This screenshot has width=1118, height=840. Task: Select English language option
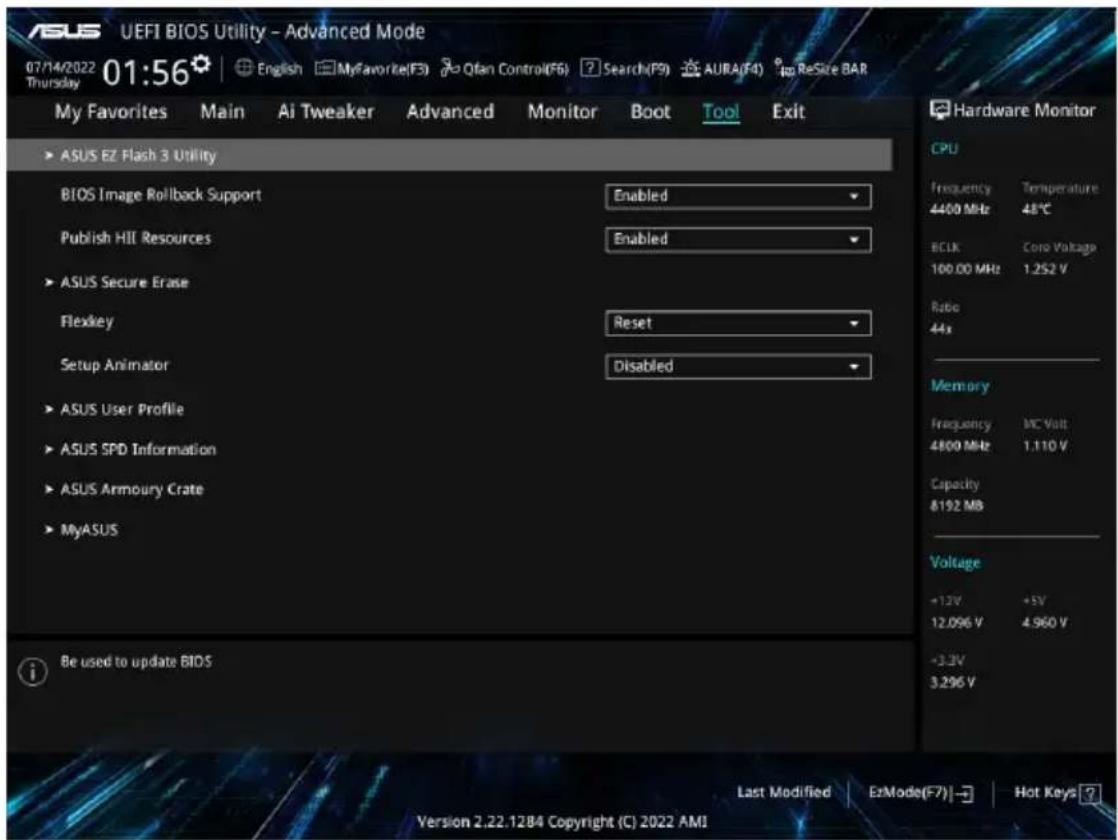tap(279, 68)
